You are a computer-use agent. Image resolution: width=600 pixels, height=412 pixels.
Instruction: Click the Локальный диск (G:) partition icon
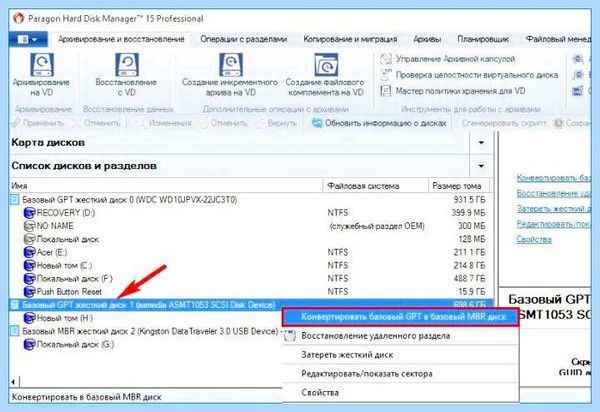29,344
